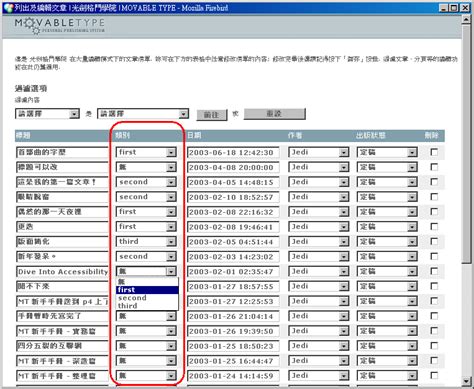Viewport: 474px width, 389px height.
Task: Click the 出版狀態 column header
Action: tap(370, 135)
